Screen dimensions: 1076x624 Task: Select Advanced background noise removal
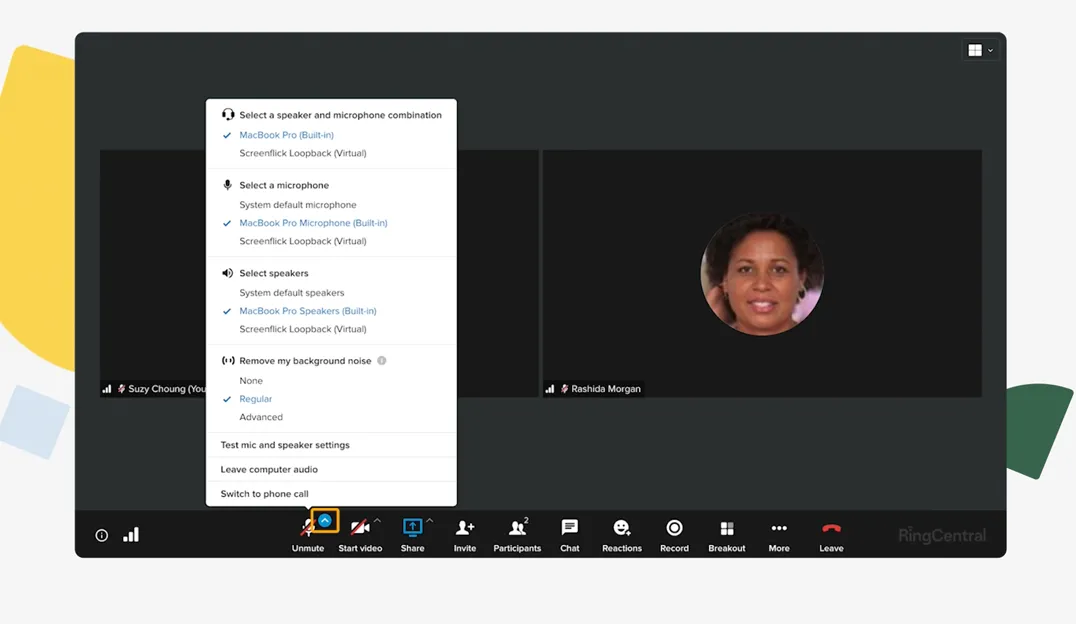(x=261, y=417)
